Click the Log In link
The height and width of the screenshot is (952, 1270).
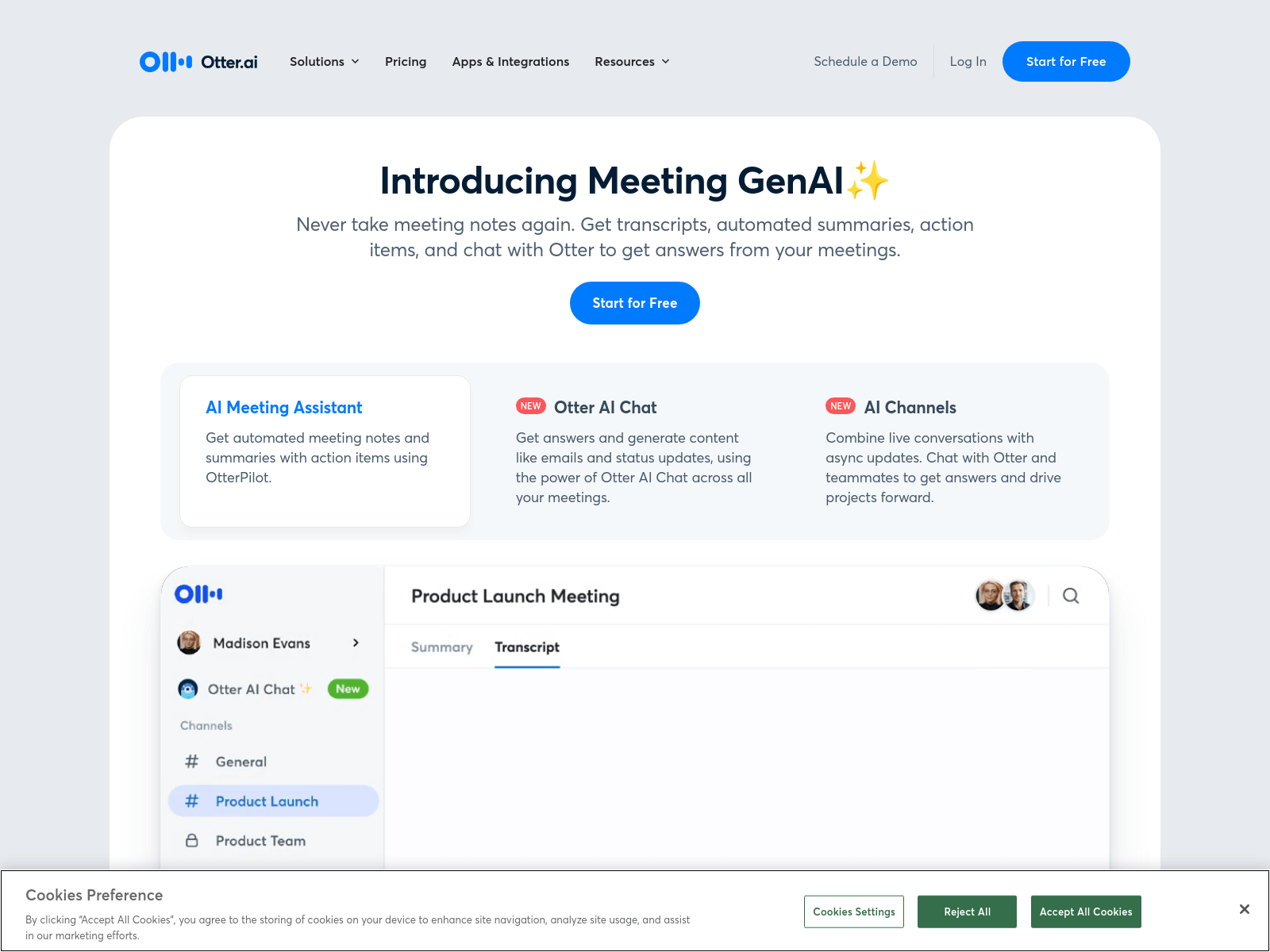coord(968,61)
